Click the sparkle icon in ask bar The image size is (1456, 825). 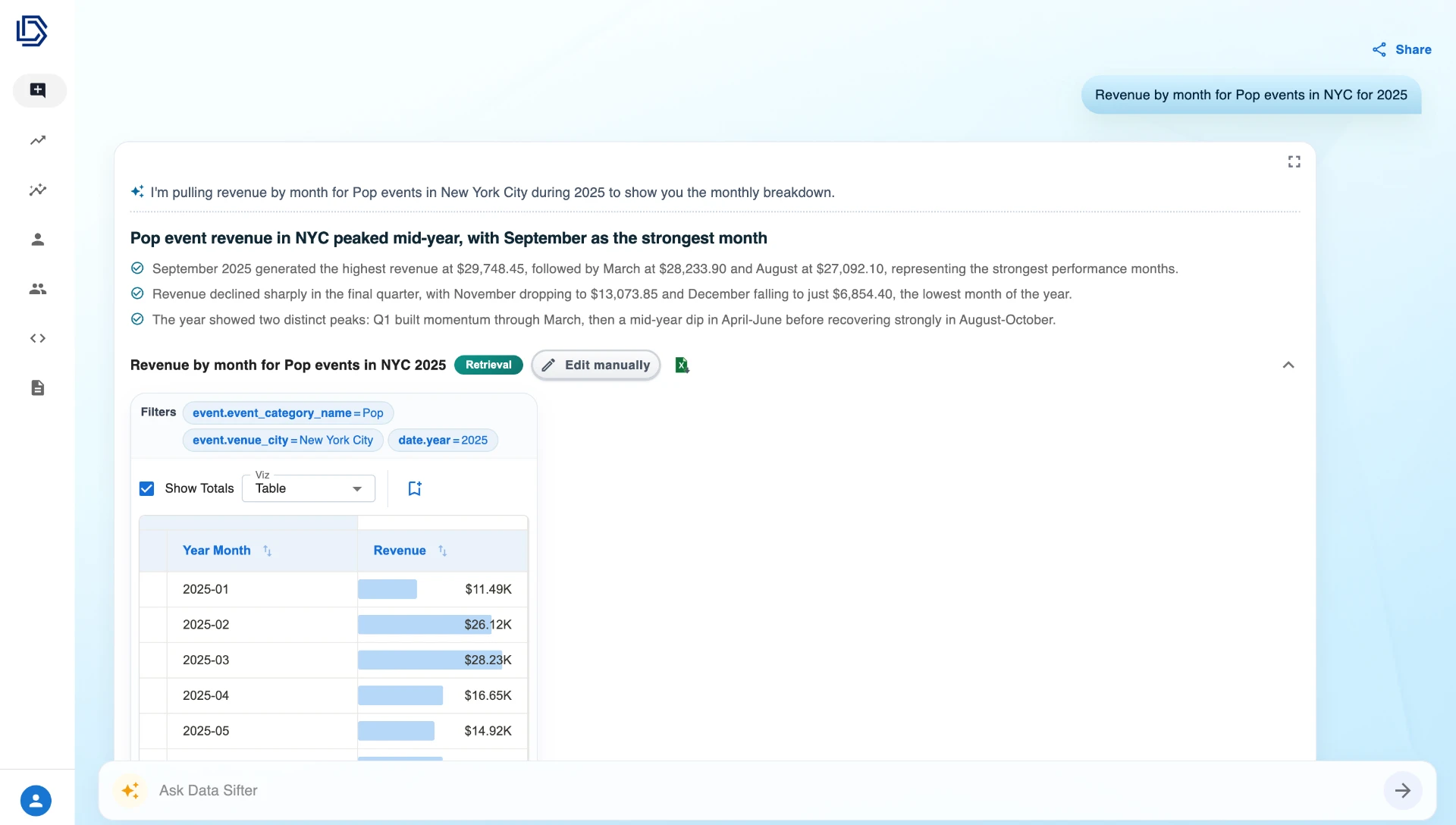130,791
